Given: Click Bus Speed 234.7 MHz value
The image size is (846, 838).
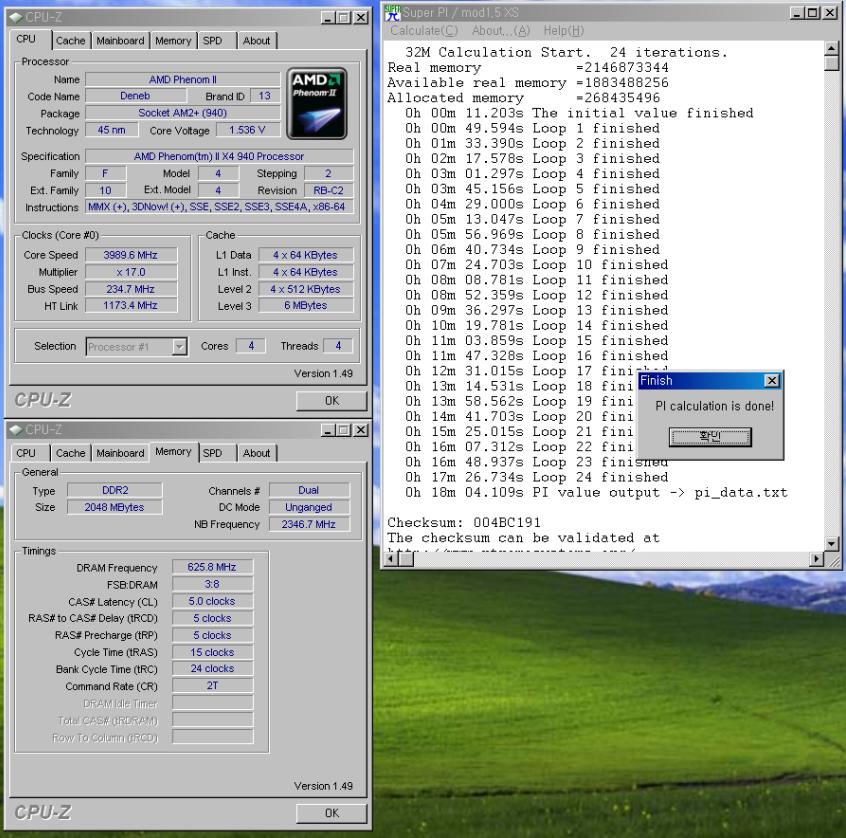Looking at the screenshot, I should (131, 289).
